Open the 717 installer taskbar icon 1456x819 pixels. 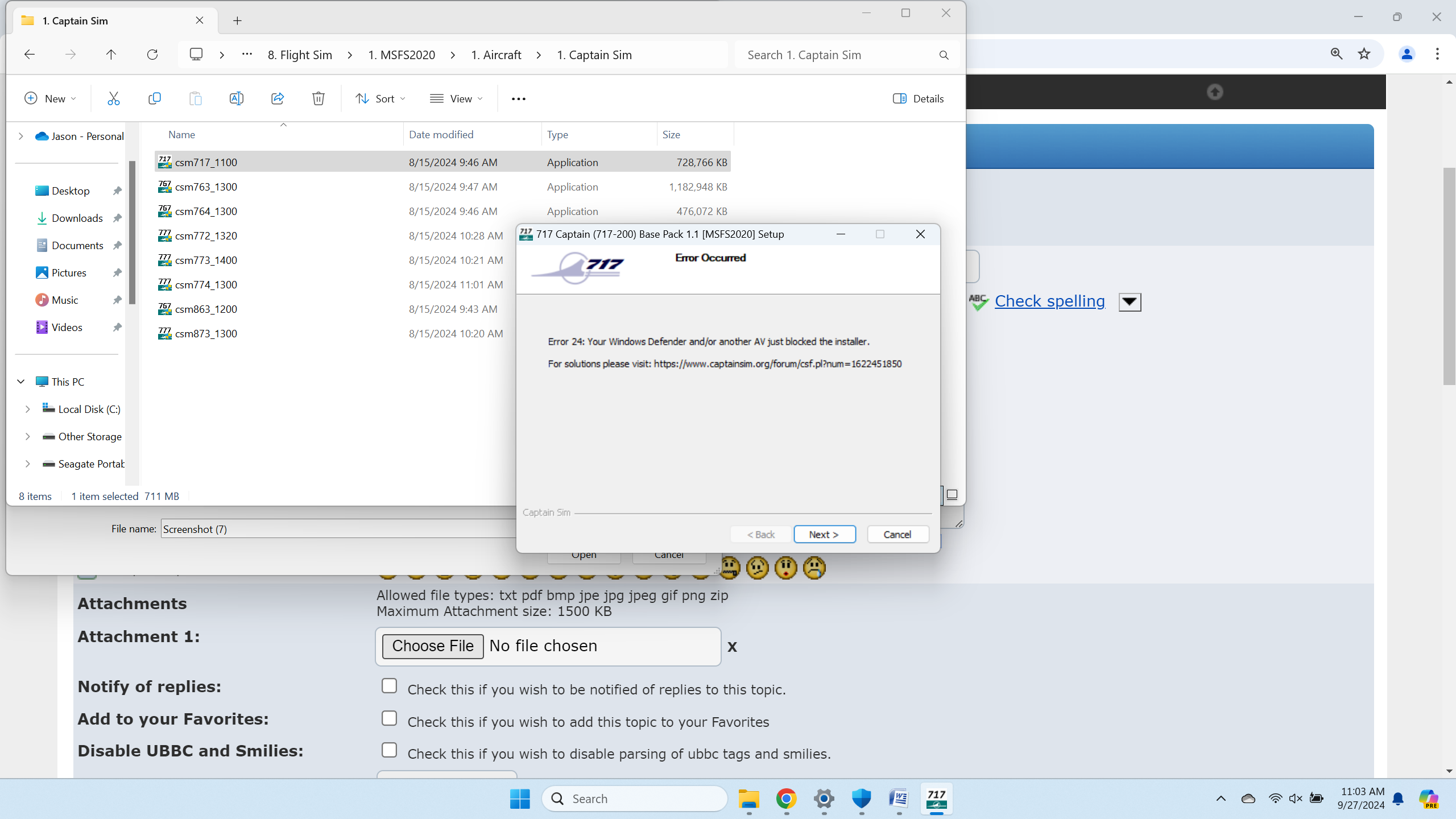pos(936,799)
